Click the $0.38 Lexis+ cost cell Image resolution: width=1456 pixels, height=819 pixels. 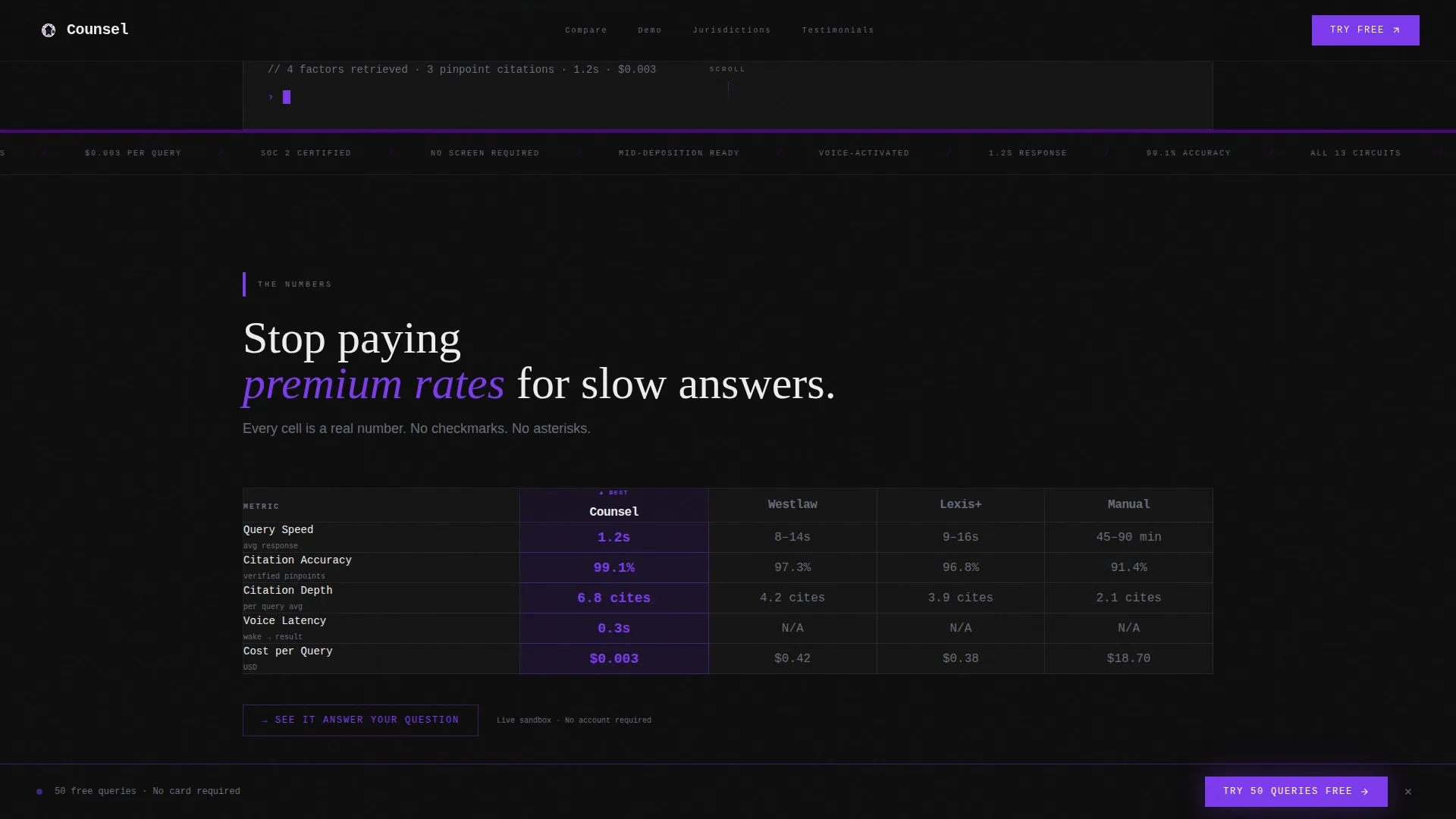coord(961,659)
